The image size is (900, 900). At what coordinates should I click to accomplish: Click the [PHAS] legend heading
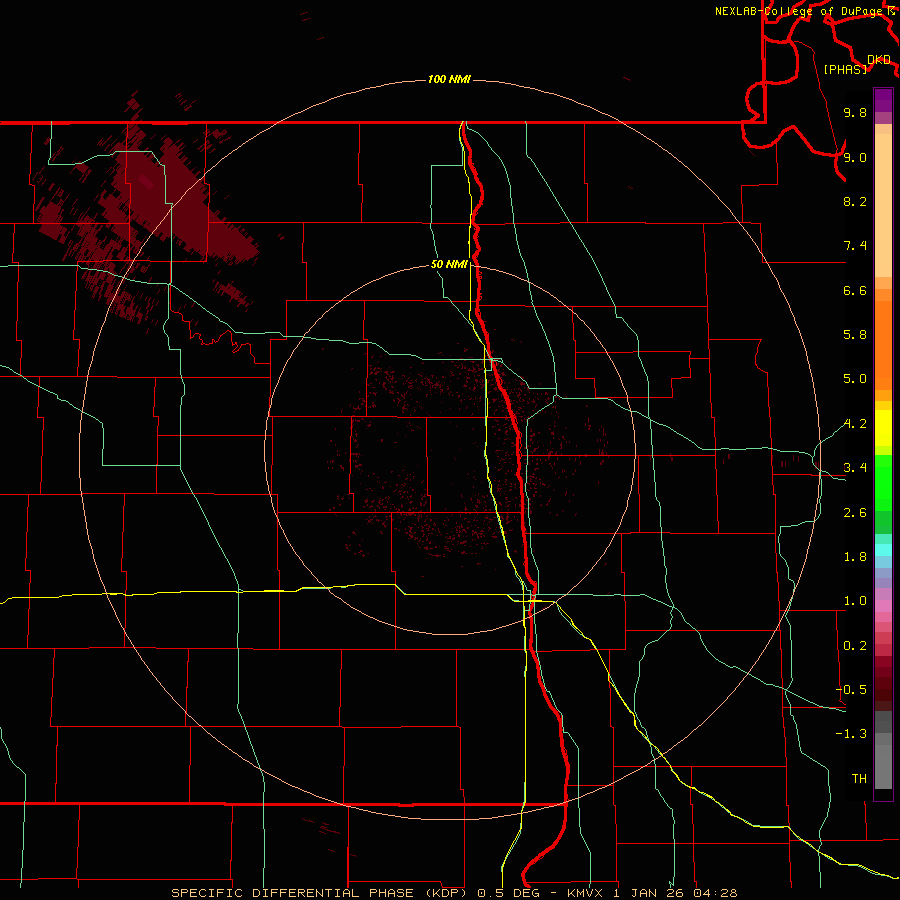[845, 69]
